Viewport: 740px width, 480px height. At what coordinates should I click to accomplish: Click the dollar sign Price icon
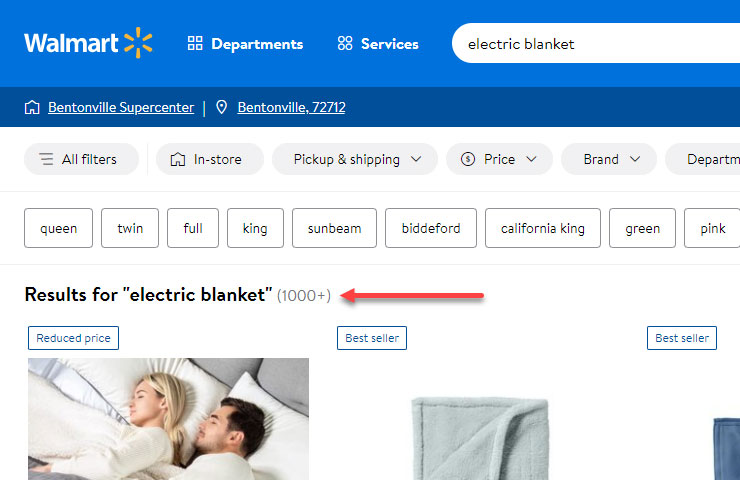coord(468,159)
